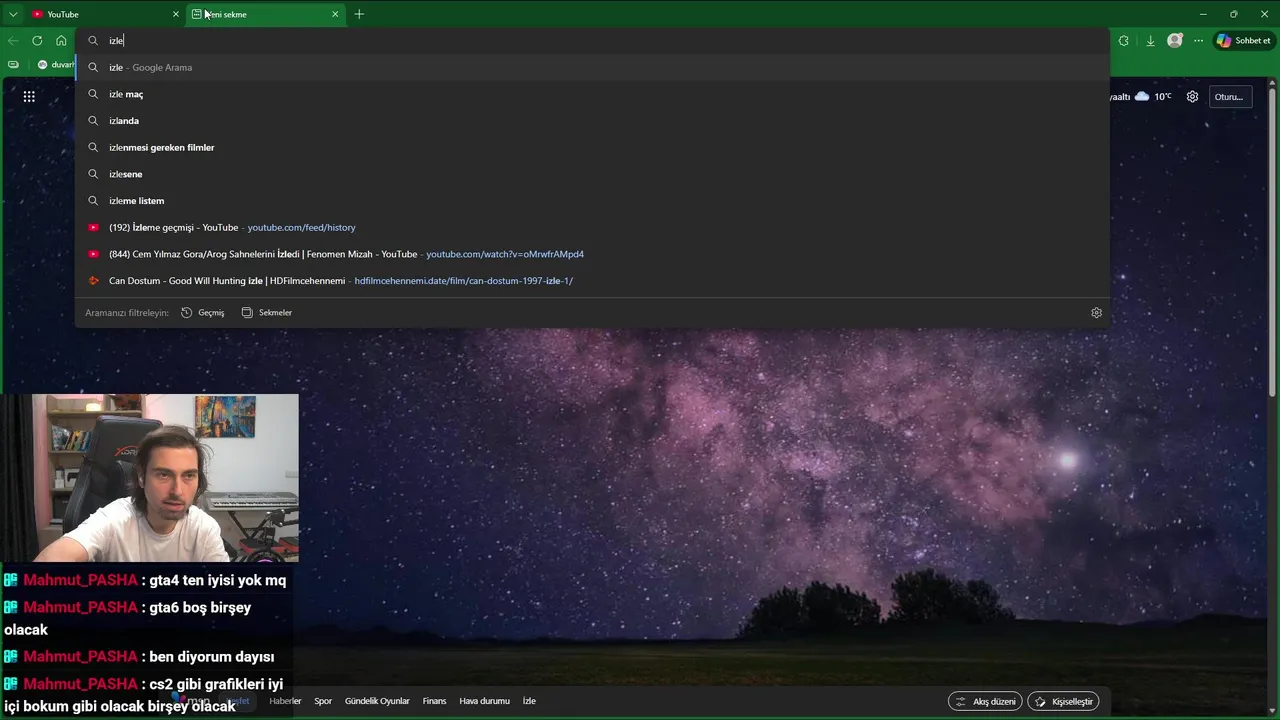Select the Yeni sekme tab
Image resolution: width=1280 pixels, height=720 pixels.
266,14
